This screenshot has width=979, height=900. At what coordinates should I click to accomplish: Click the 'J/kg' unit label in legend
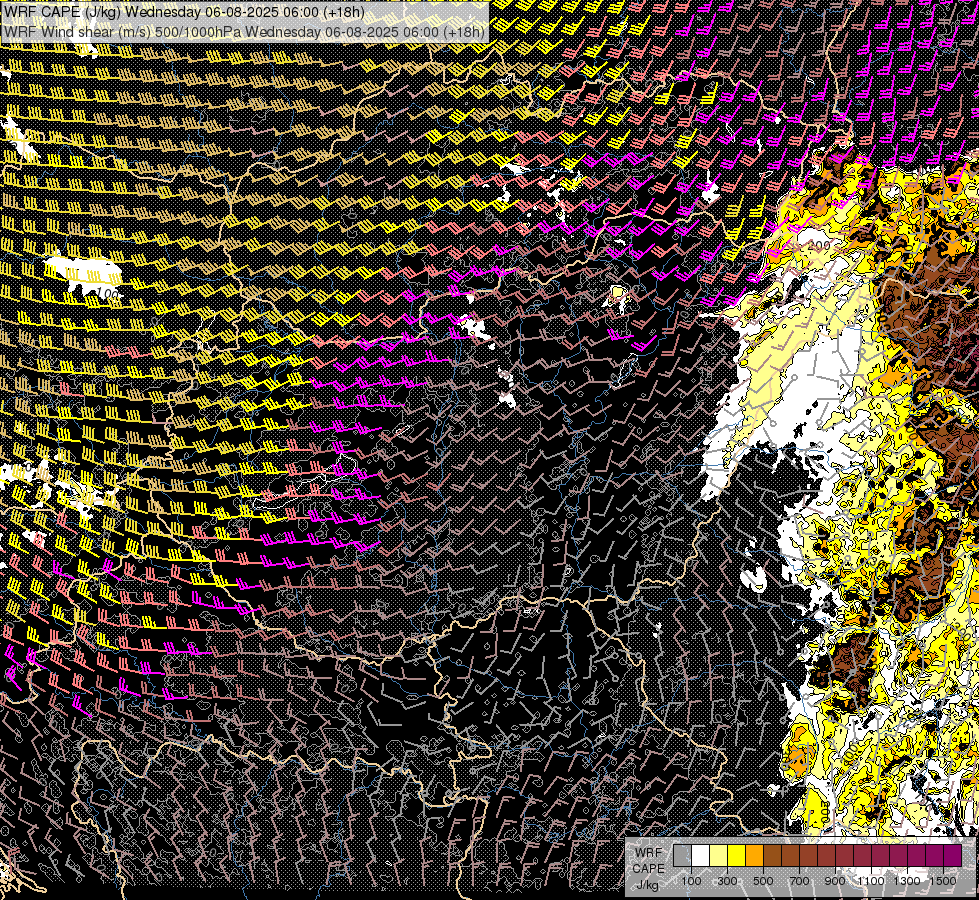(648, 885)
